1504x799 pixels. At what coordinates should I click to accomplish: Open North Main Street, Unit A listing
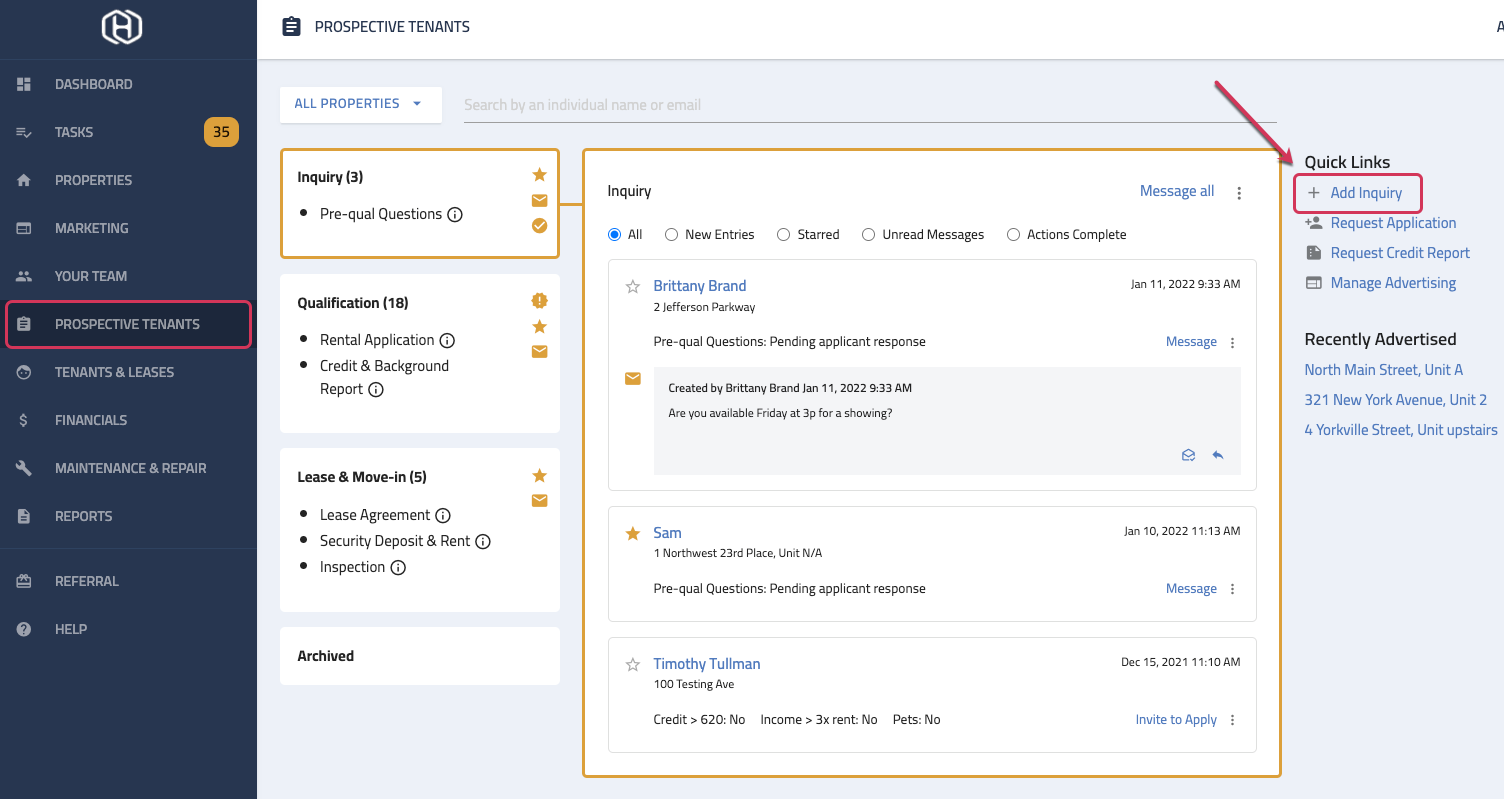pos(1384,370)
